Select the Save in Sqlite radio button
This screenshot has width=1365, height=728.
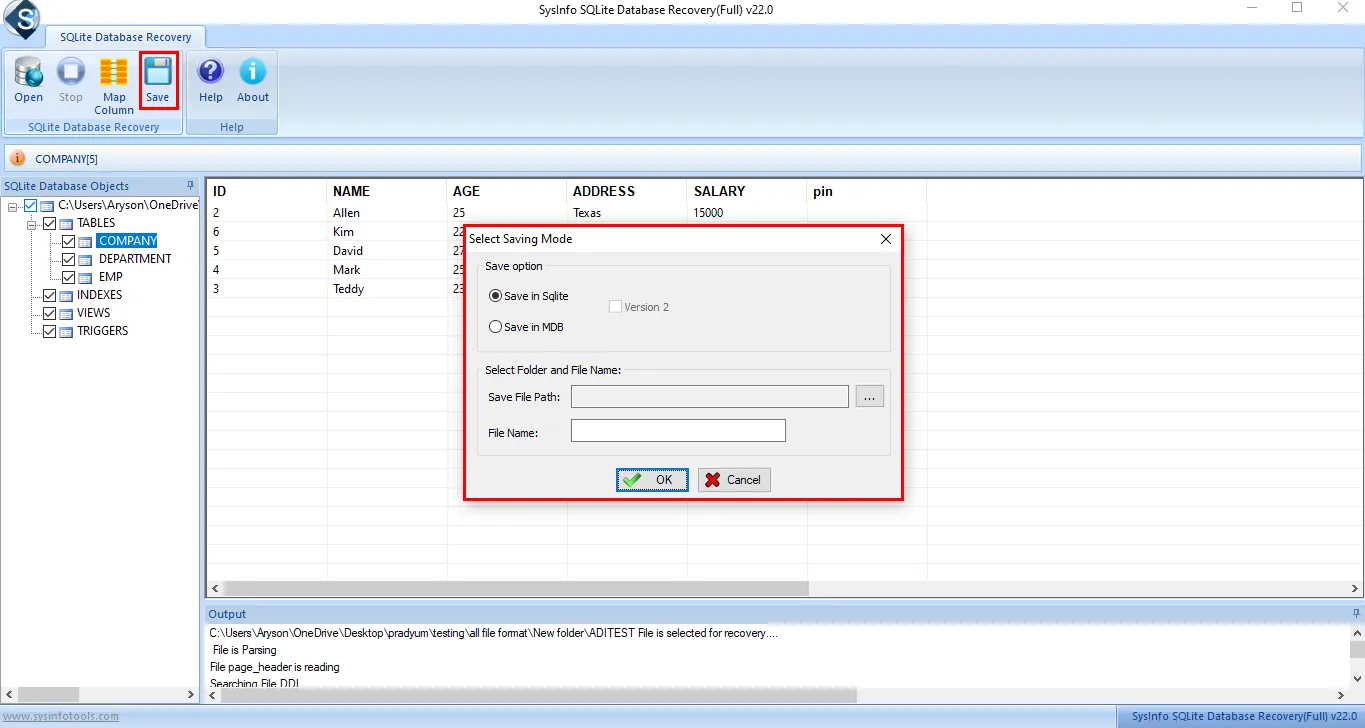[x=496, y=296]
